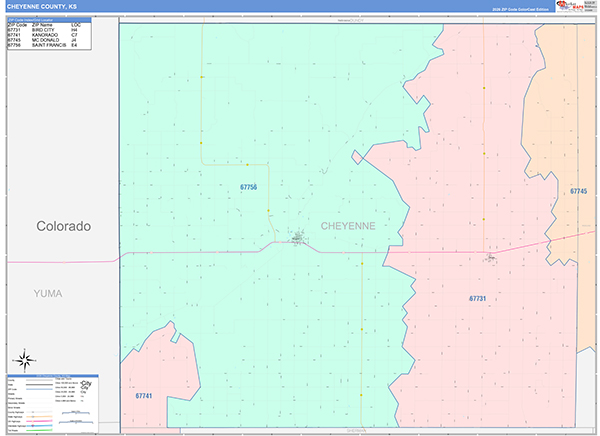Click the YUMA county label
This screenshot has width=600, height=436.
pos(46,293)
